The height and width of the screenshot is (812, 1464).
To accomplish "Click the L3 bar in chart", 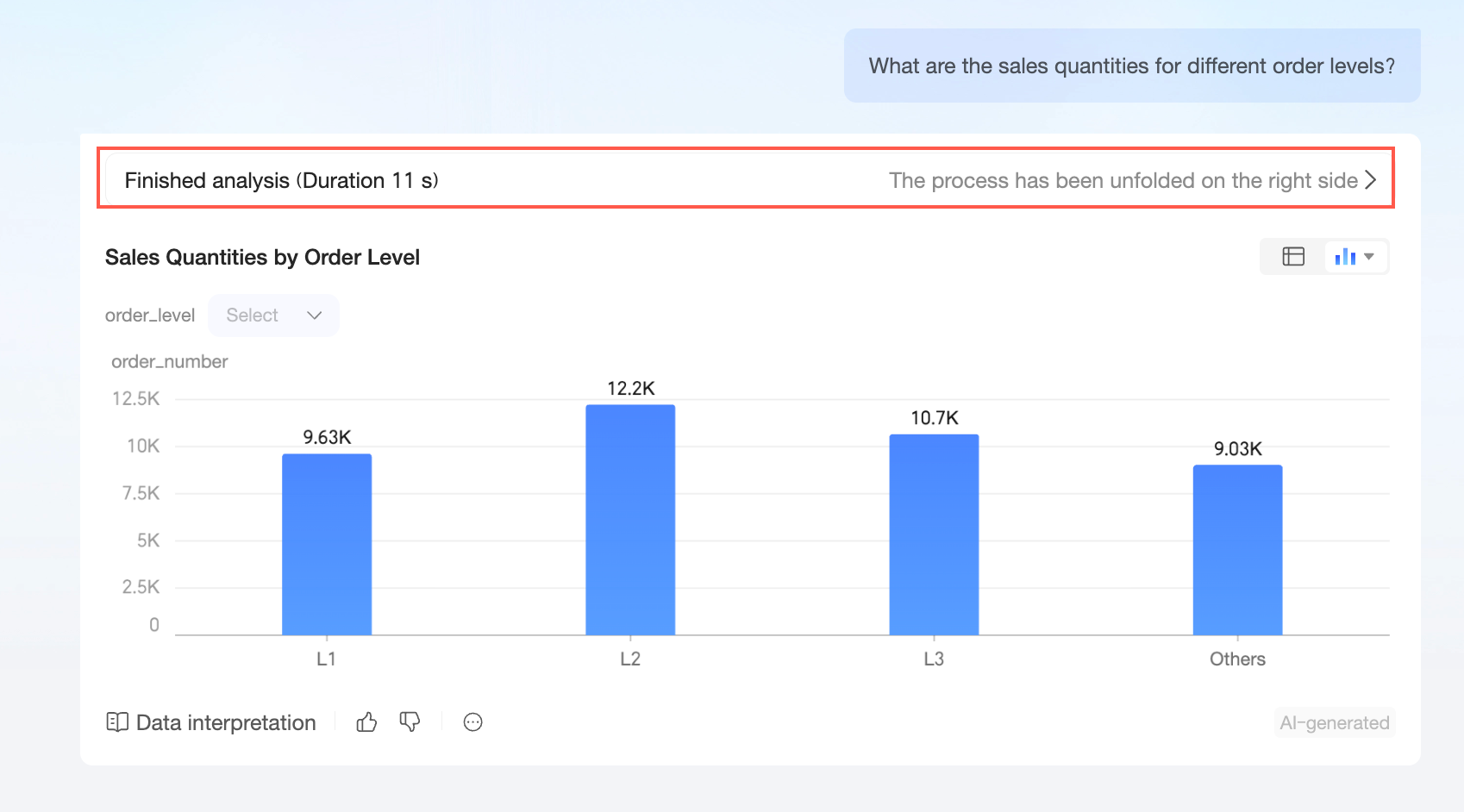I will click(x=934, y=534).
